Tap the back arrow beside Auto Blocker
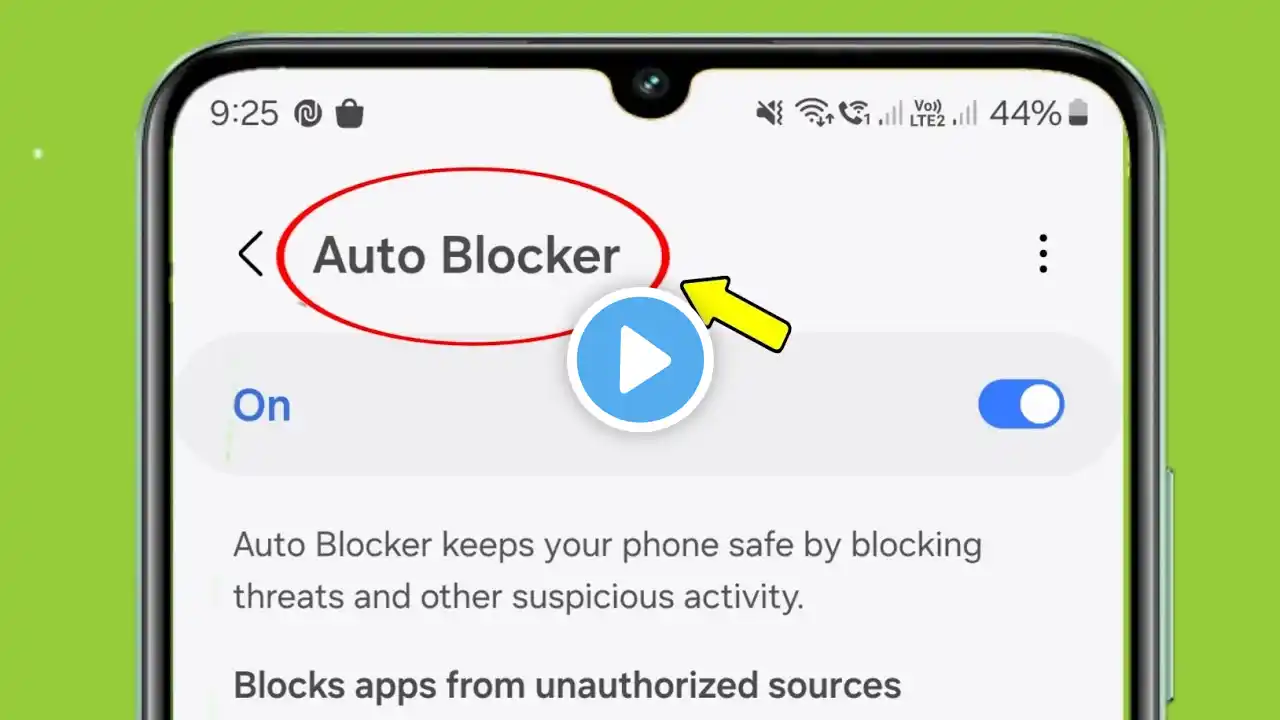This screenshot has height=720, width=1280. pyautogui.click(x=250, y=254)
